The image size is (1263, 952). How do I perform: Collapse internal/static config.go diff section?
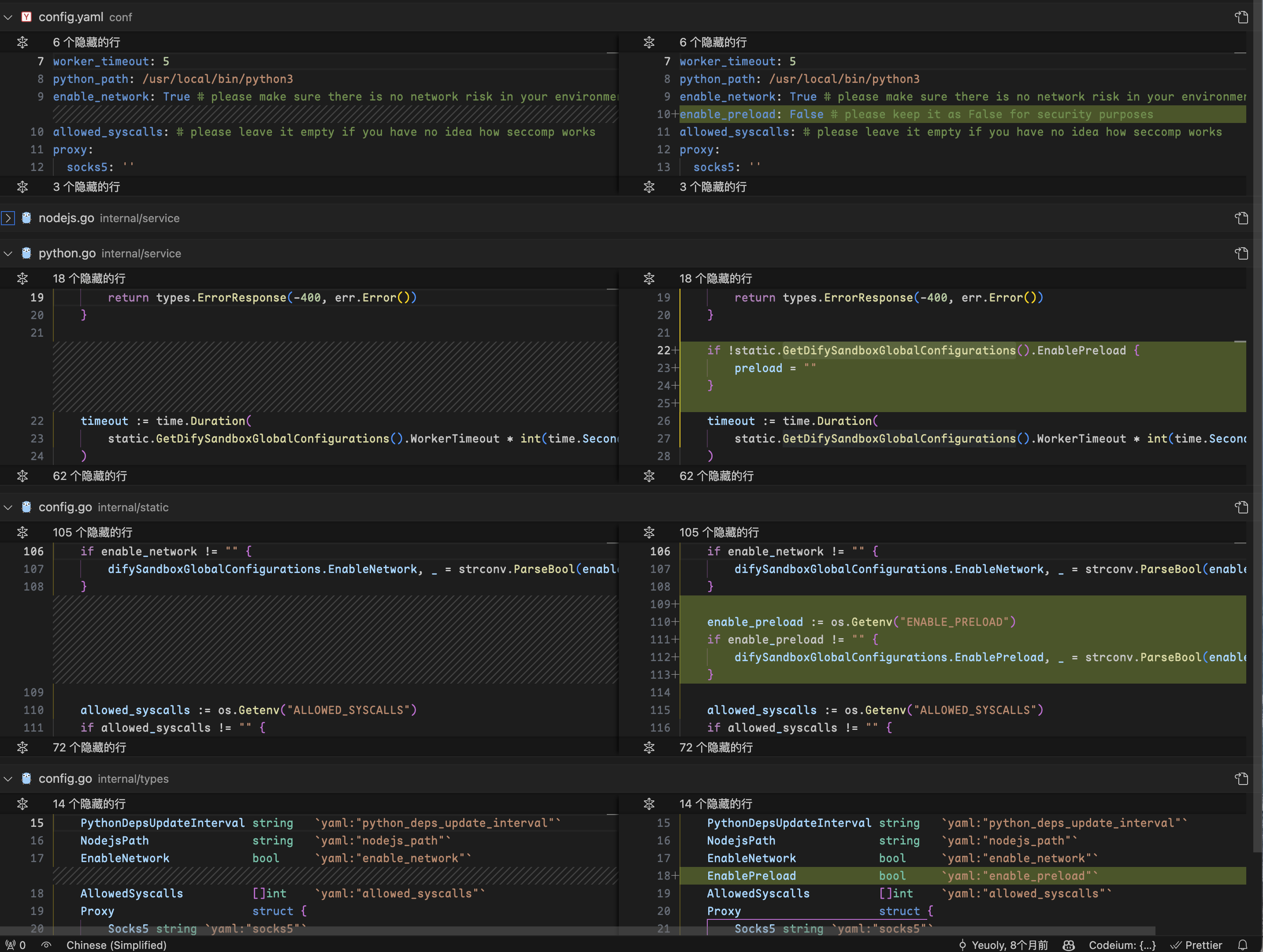pyautogui.click(x=8, y=507)
